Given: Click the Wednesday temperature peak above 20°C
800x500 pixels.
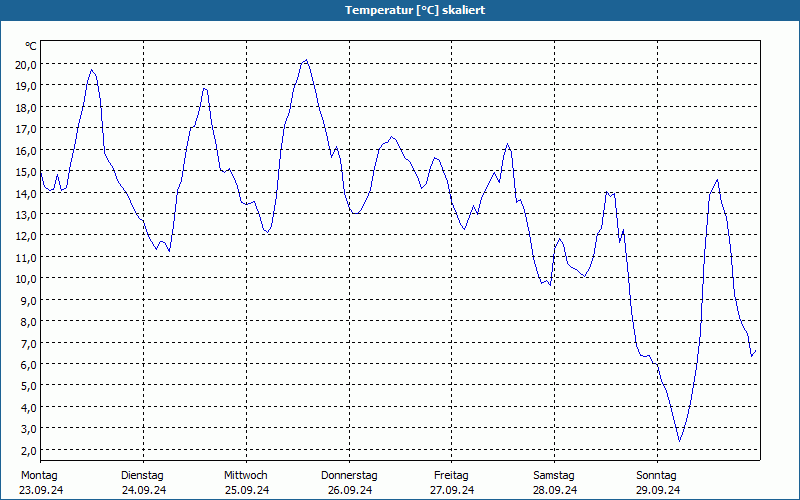Looking at the screenshot, I should (x=305, y=61).
